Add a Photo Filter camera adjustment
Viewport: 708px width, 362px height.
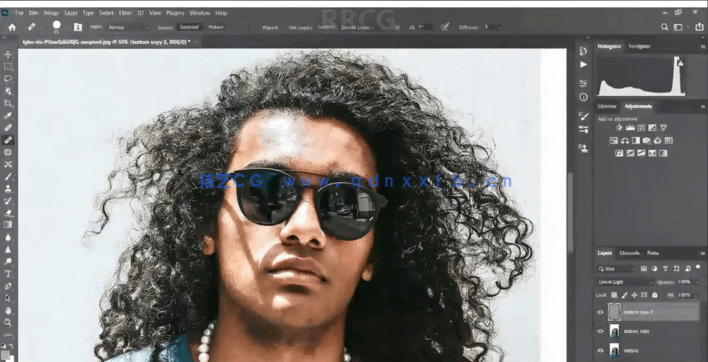[647, 141]
